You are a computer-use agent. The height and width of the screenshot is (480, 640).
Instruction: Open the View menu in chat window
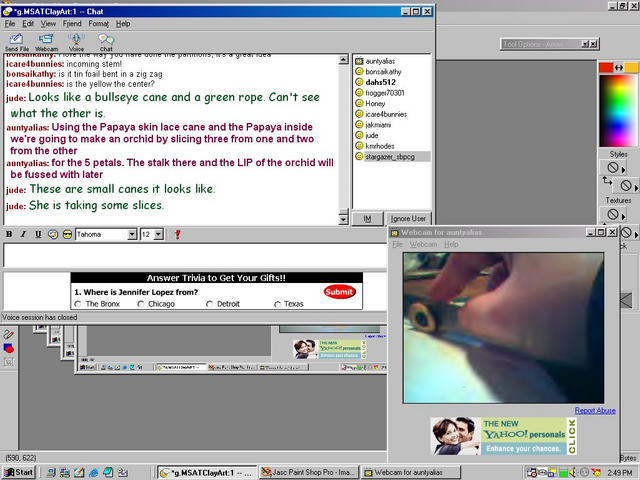48,24
